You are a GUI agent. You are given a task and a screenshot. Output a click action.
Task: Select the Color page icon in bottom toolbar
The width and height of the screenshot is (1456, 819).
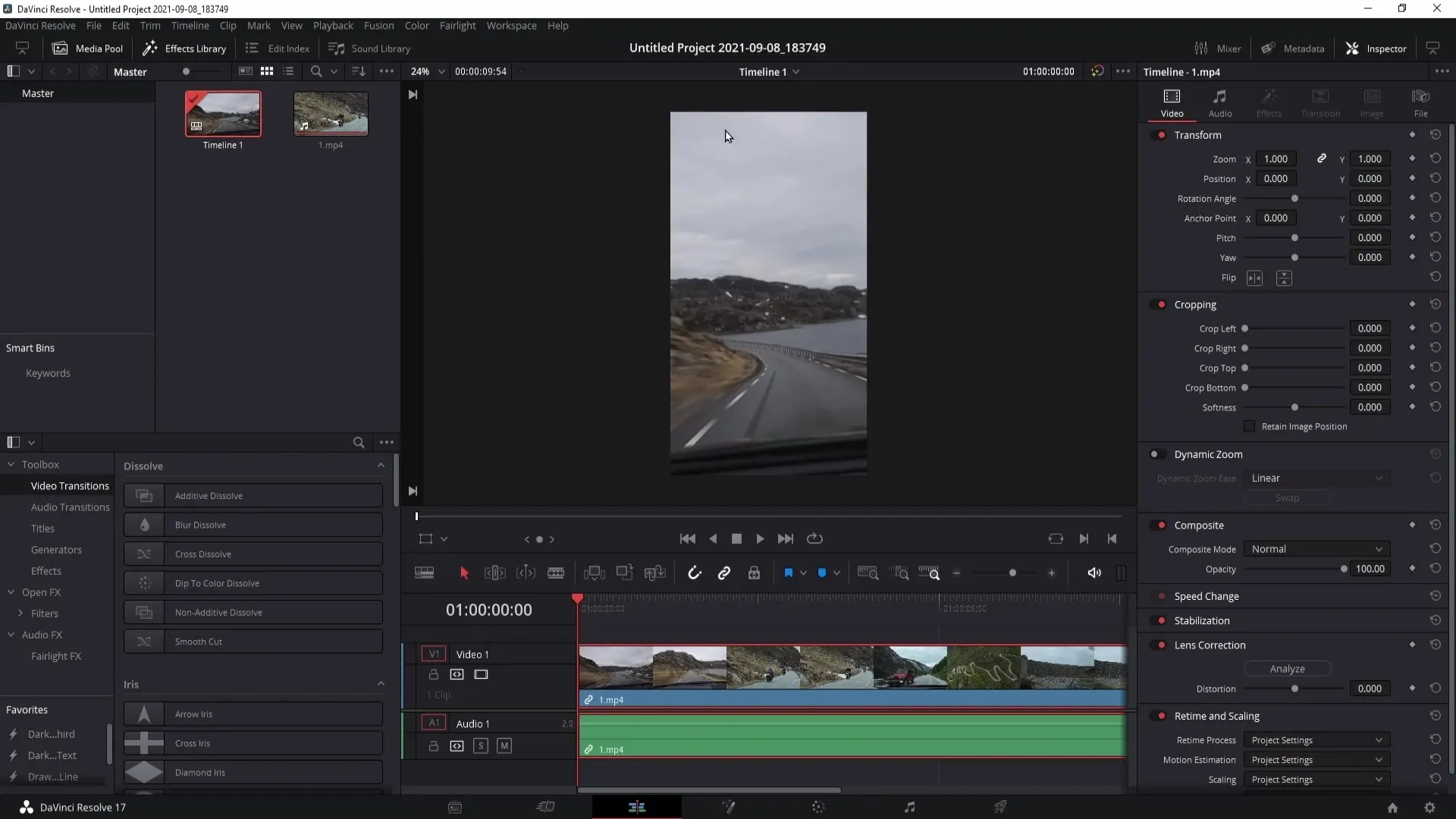pyautogui.click(x=818, y=807)
